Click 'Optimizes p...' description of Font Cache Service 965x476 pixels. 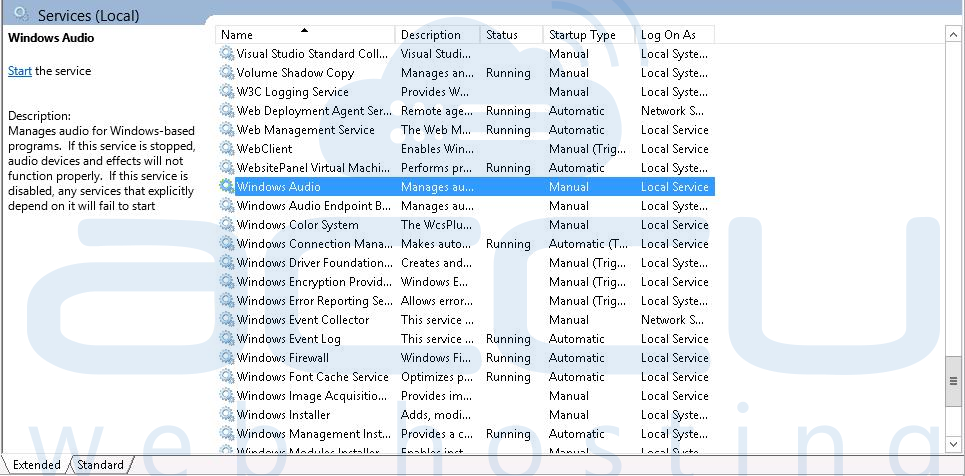click(436, 377)
